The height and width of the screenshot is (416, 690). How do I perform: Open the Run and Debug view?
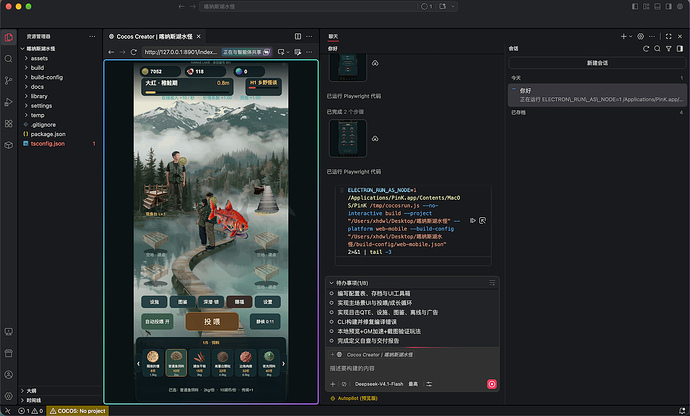pos(8,102)
